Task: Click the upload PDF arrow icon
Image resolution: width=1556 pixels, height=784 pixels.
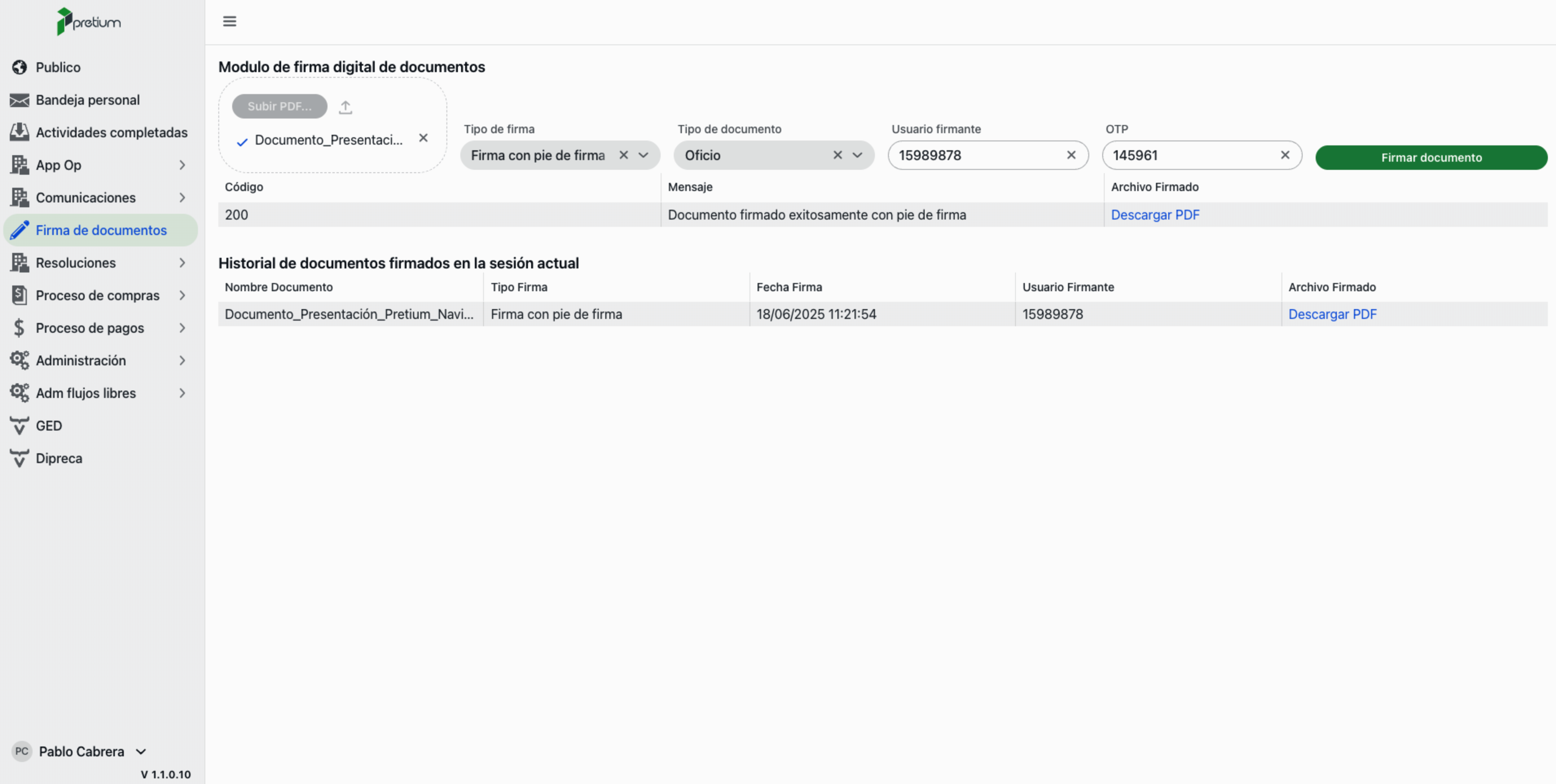Action: pos(345,107)
